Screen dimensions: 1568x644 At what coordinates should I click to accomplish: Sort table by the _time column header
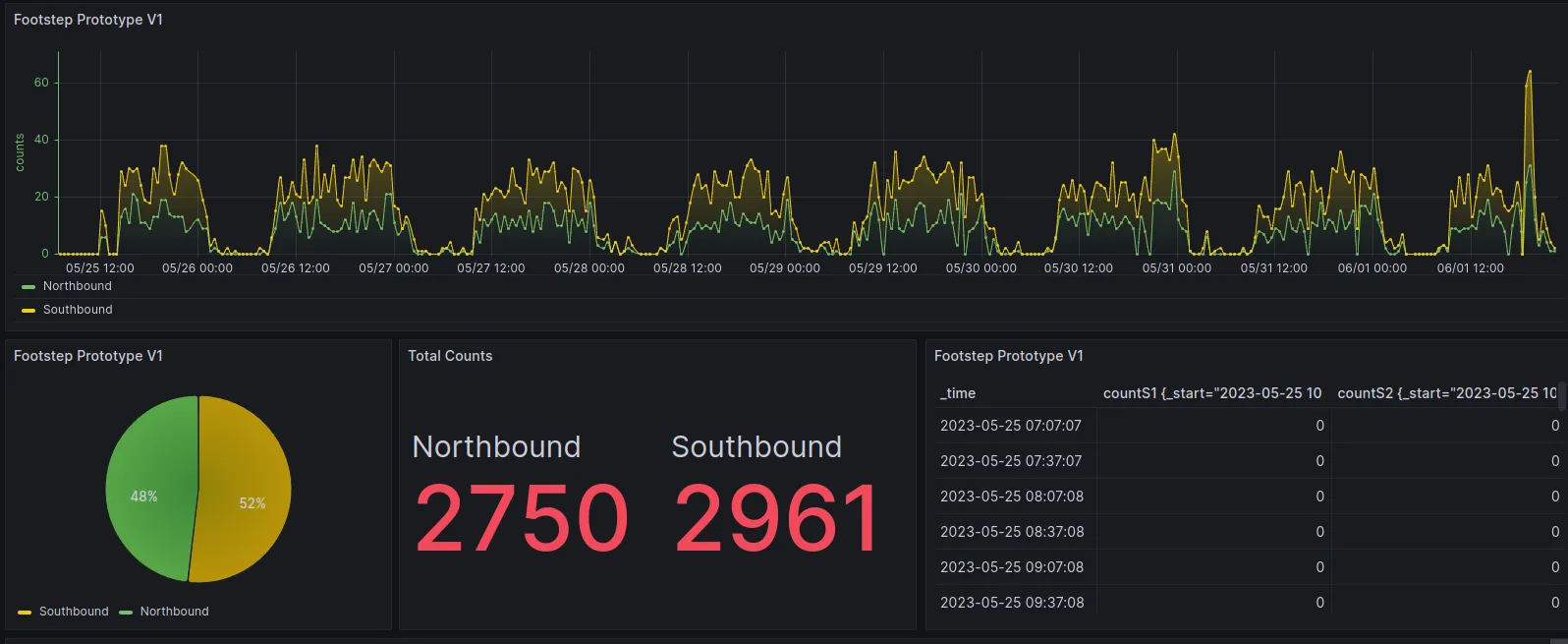pyautogui.click(x=958, y=393)
